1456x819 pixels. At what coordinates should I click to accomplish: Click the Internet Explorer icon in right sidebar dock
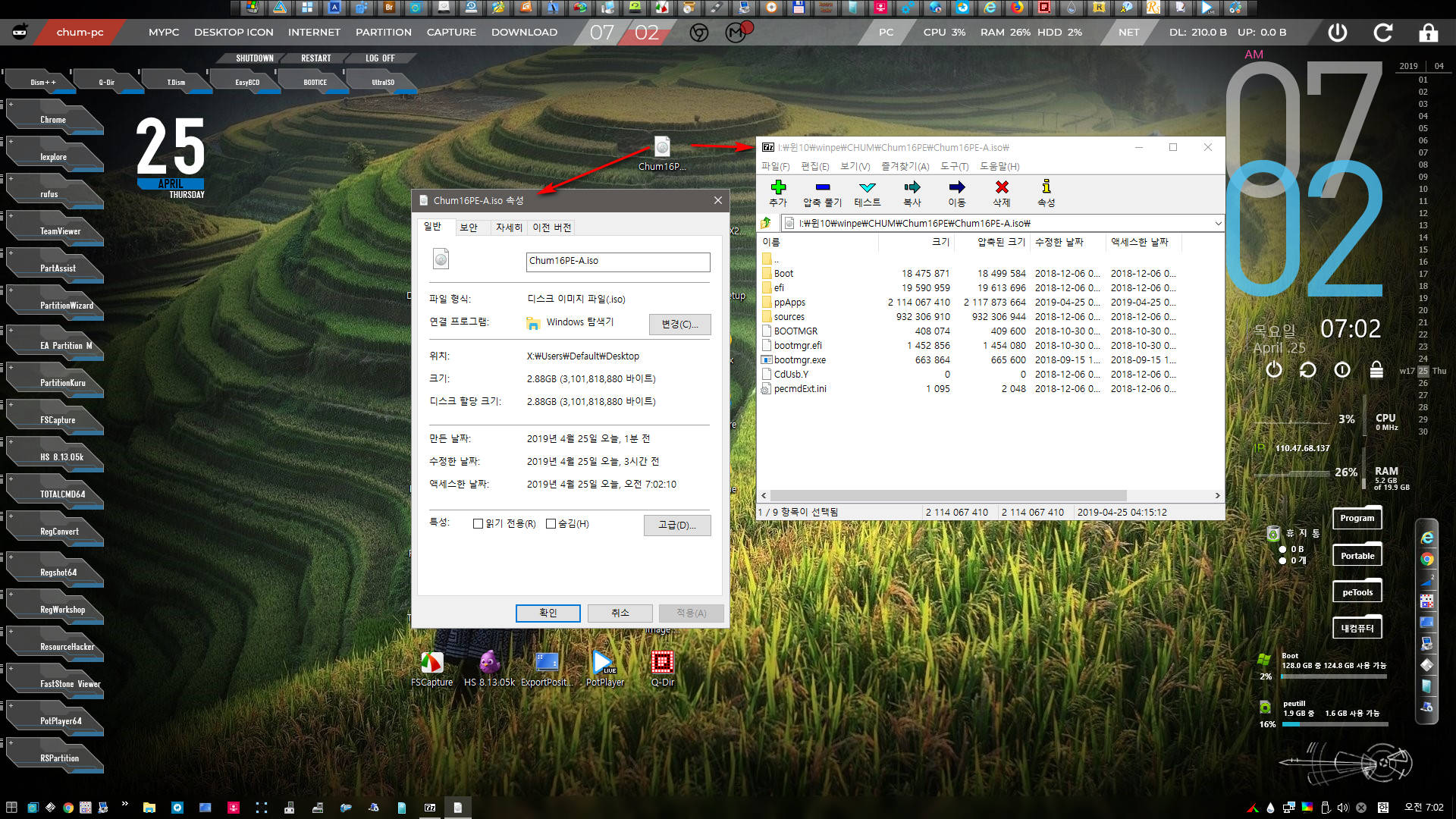pos(1426,538)
